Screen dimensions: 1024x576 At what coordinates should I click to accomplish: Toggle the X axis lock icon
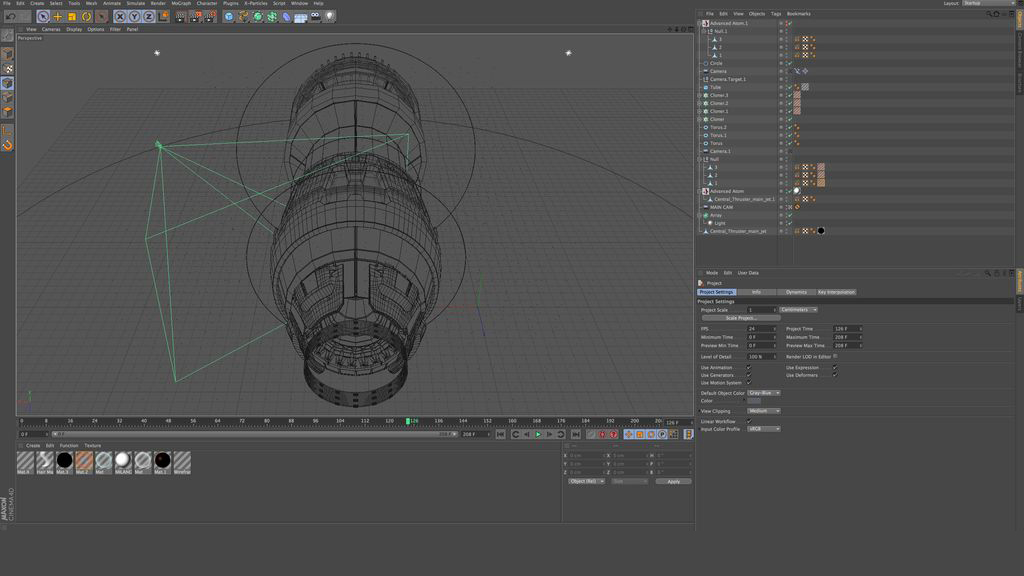[120, 16]
